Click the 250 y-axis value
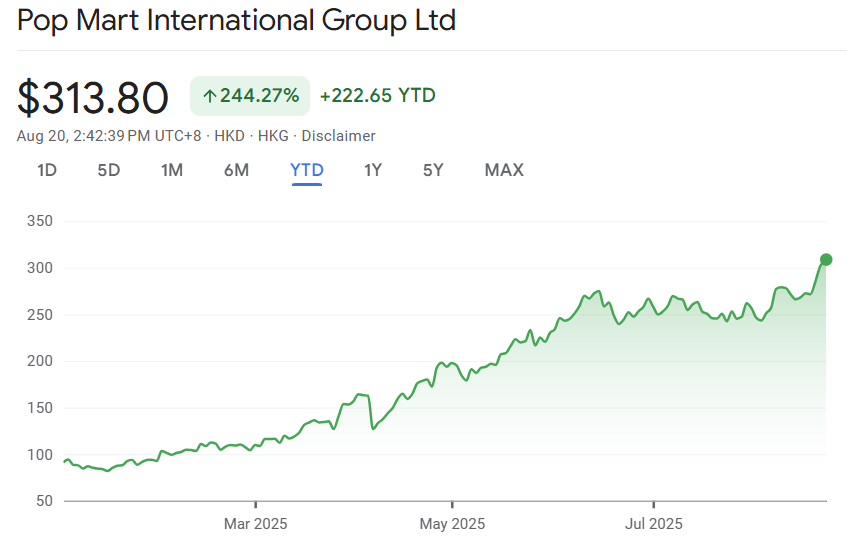 40,315
